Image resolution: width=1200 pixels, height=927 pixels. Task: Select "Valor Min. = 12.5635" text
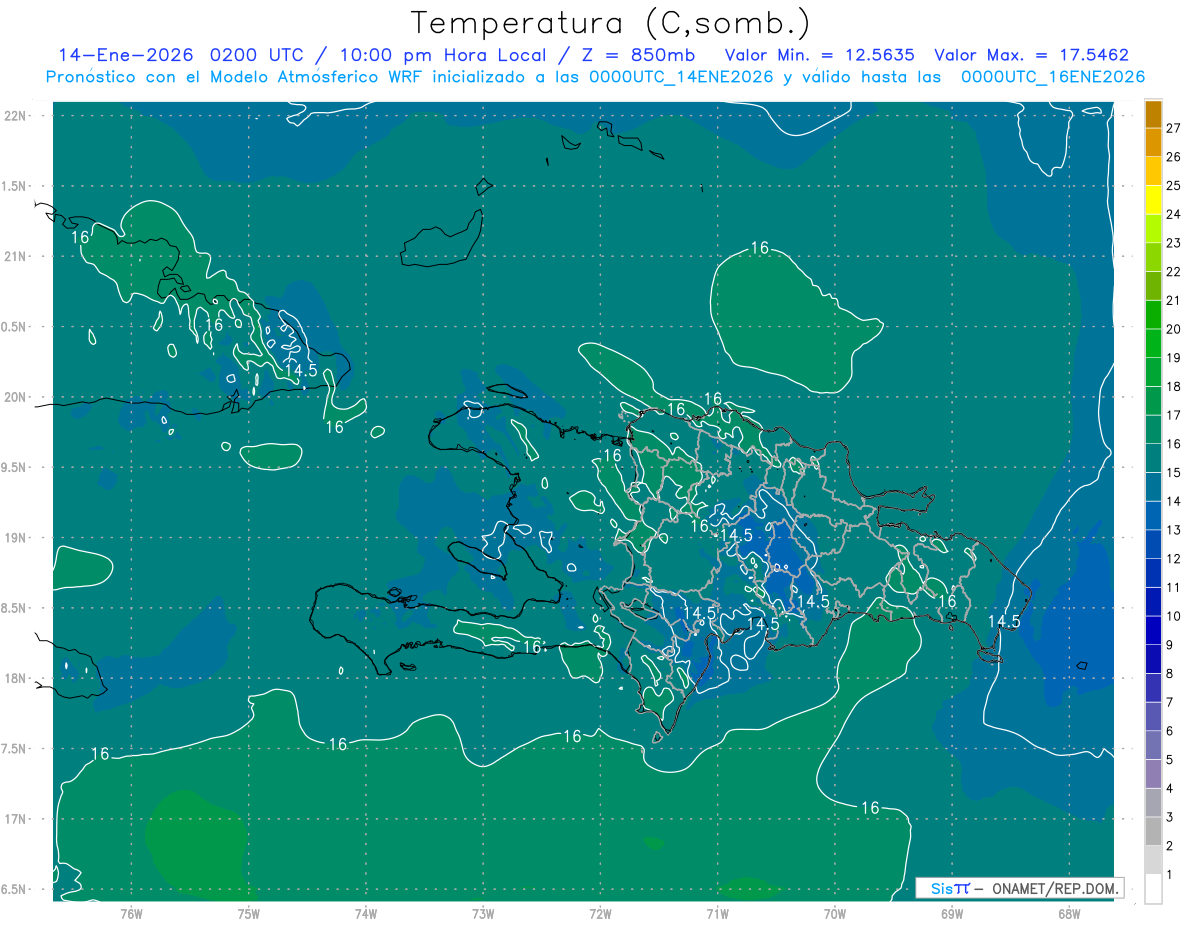(x=820, y=55)
